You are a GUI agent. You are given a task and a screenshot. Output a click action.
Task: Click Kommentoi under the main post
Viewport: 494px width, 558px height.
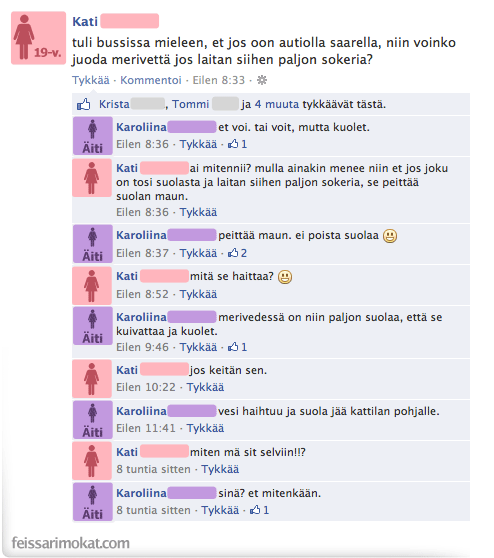(x=151, y=80)
